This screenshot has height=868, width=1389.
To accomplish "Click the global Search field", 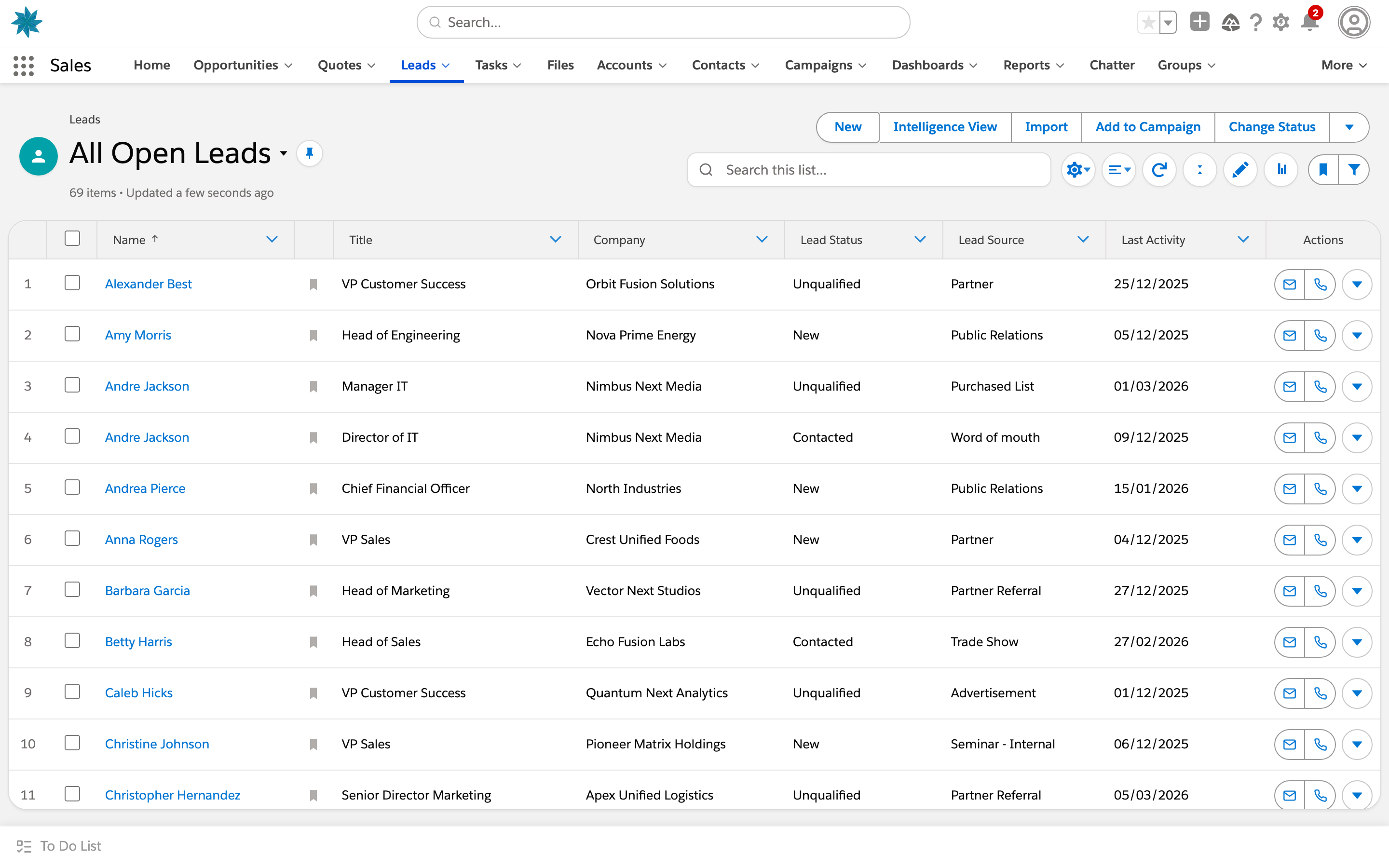I will pyautogui.click(x=663, y=22).
